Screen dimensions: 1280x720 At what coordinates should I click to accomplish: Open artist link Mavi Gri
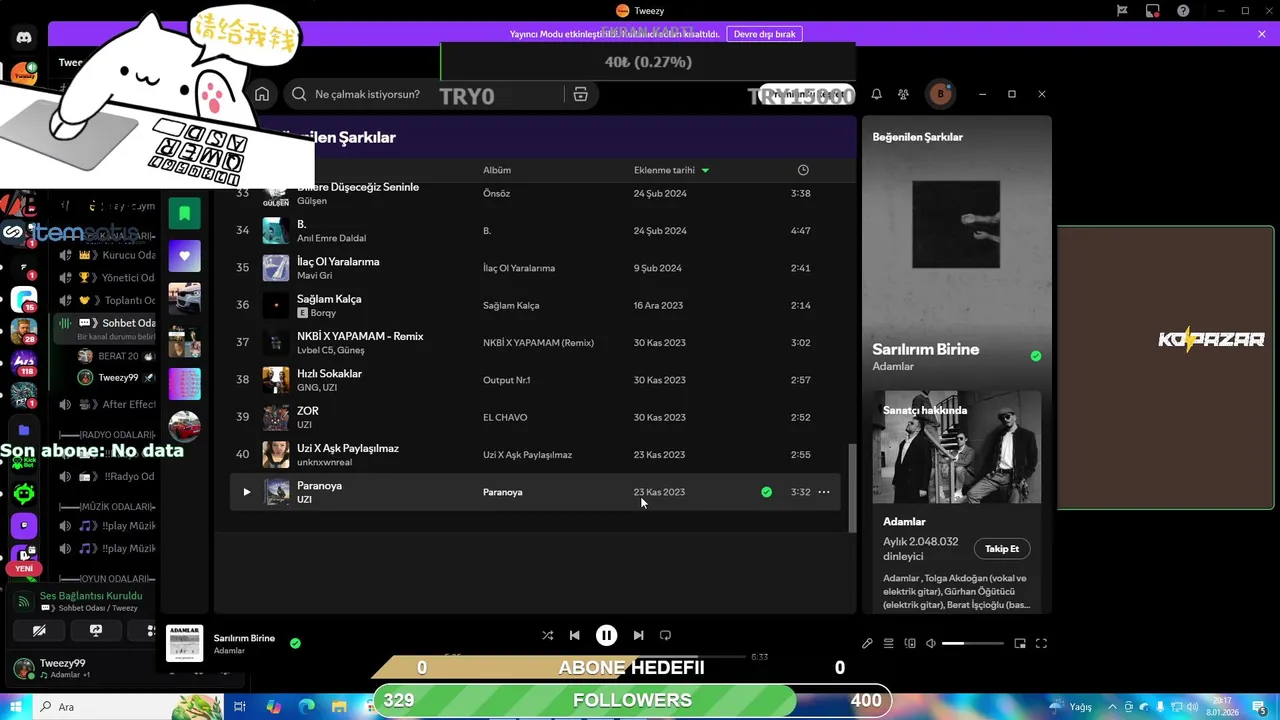(314, 276)
